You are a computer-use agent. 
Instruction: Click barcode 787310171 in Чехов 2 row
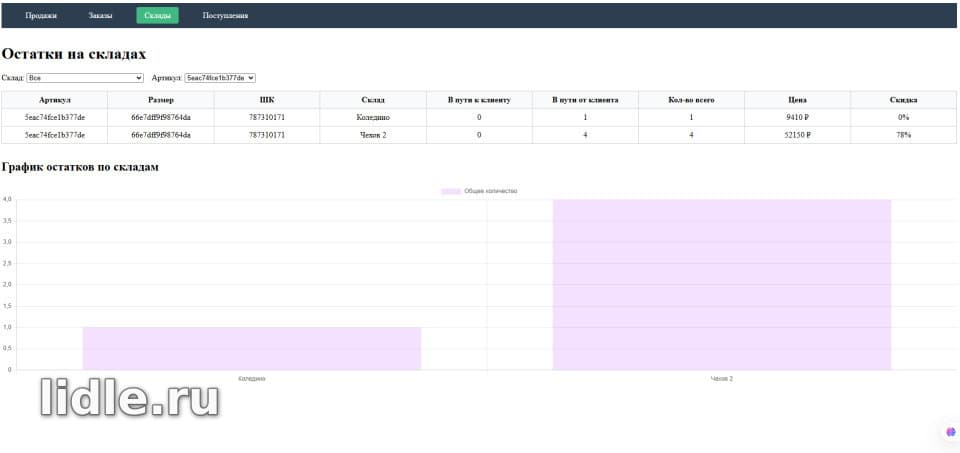pos(267,135)
